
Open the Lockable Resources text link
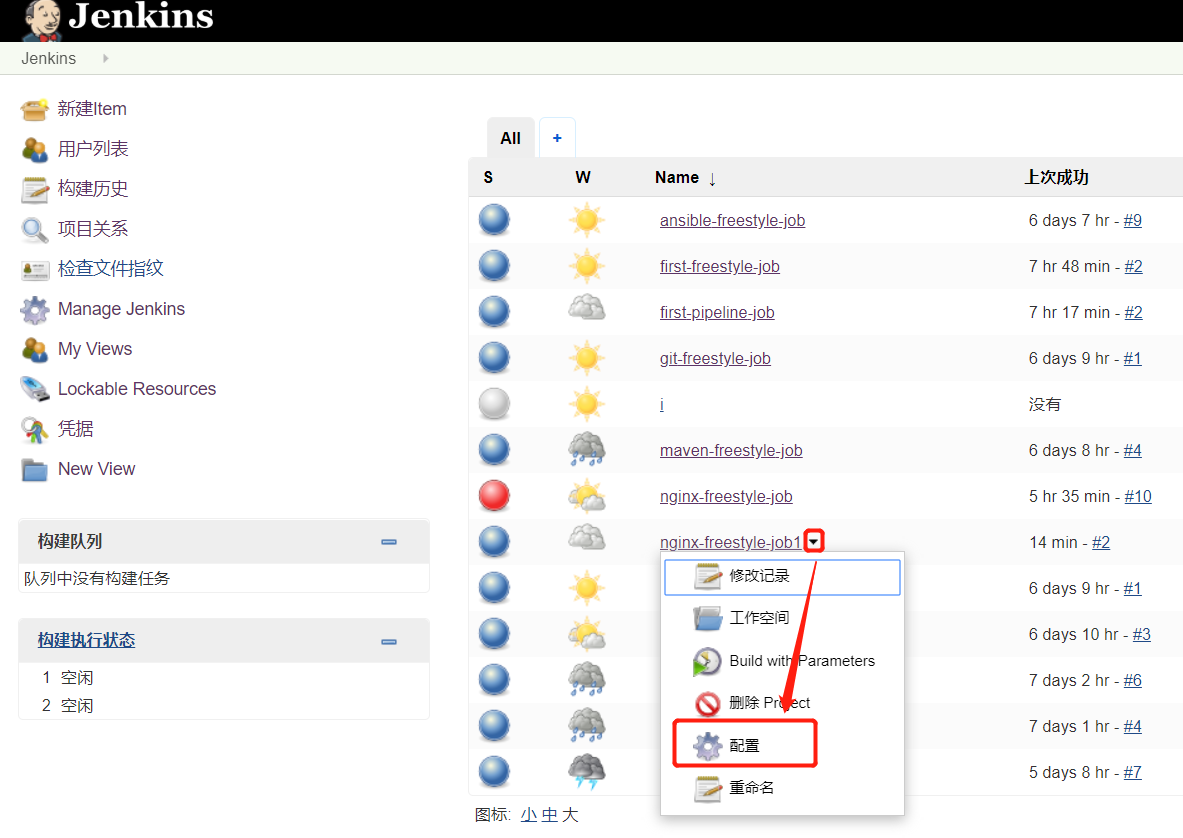pos(137,389)
